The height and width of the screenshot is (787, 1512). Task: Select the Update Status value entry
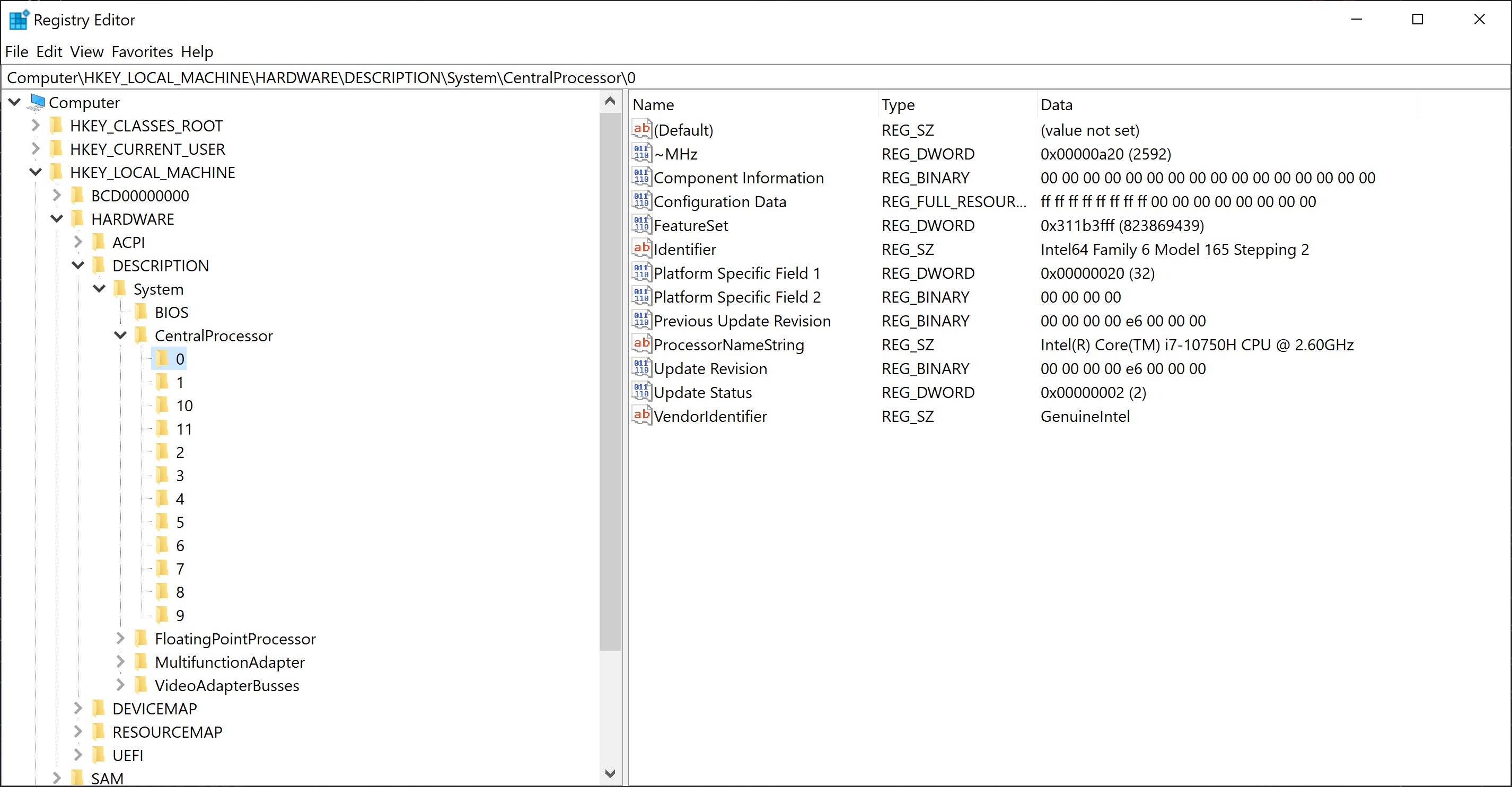click(702, 392)
